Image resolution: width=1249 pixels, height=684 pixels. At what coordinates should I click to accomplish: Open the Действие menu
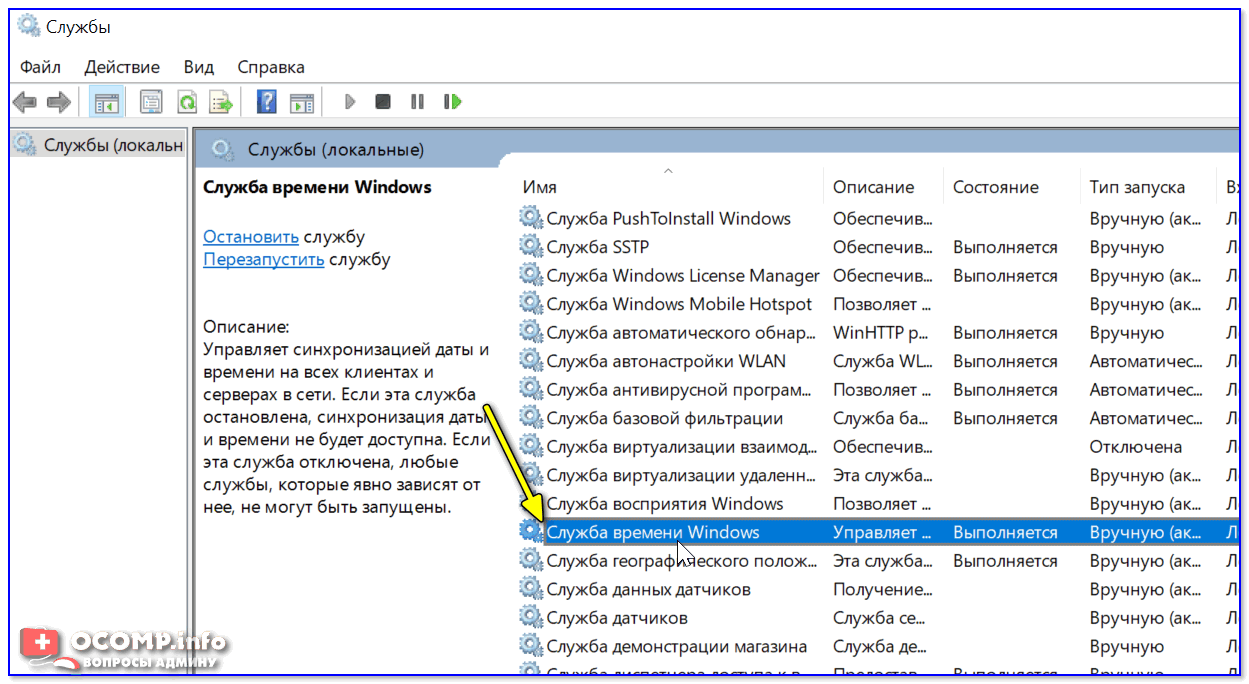tap(122, 67)
